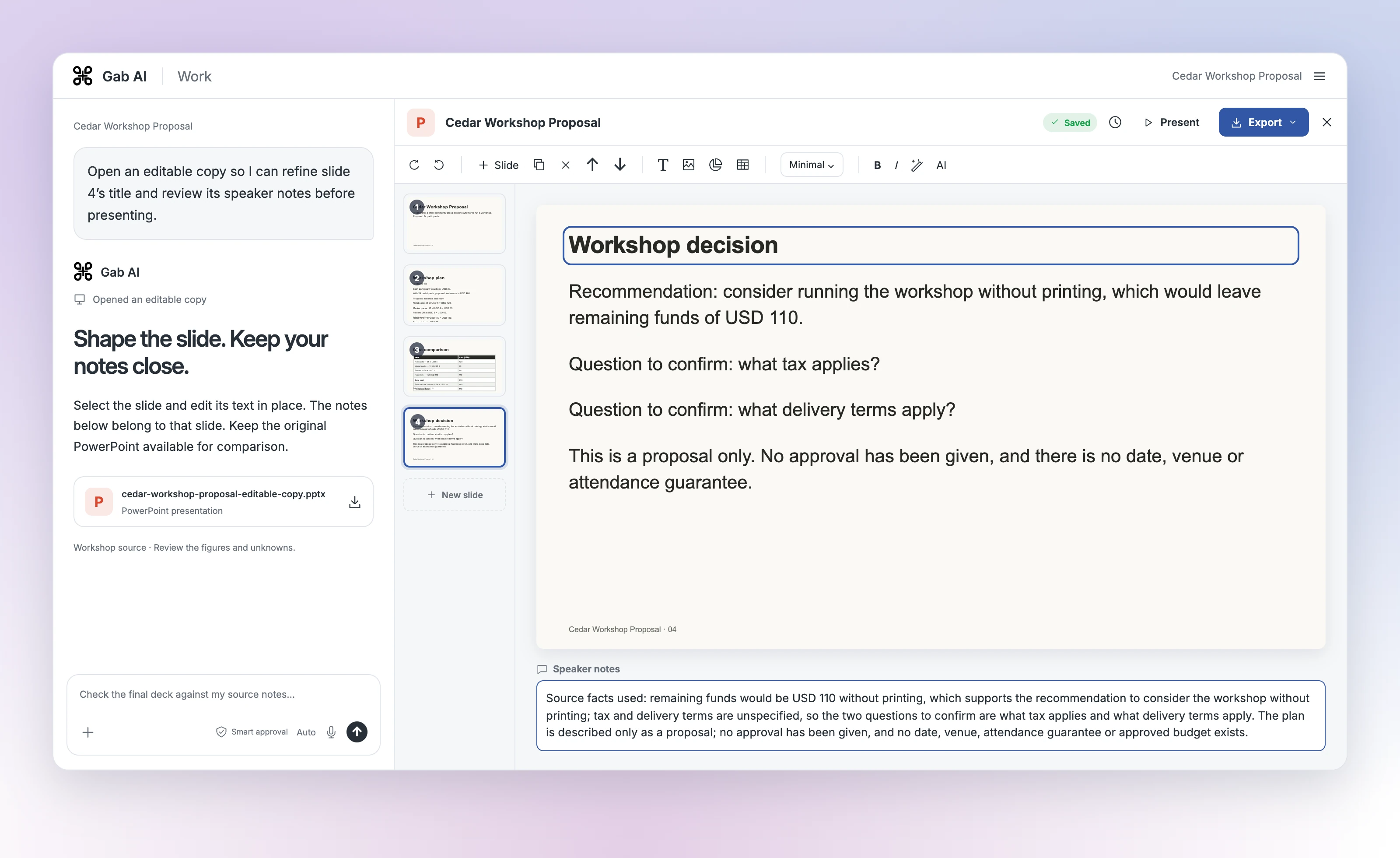Screen dimensions: 1400x858
Task: Select slide 2 thumbnail Workshop plan
Action: pyautogui.click(x=454, y=295)
